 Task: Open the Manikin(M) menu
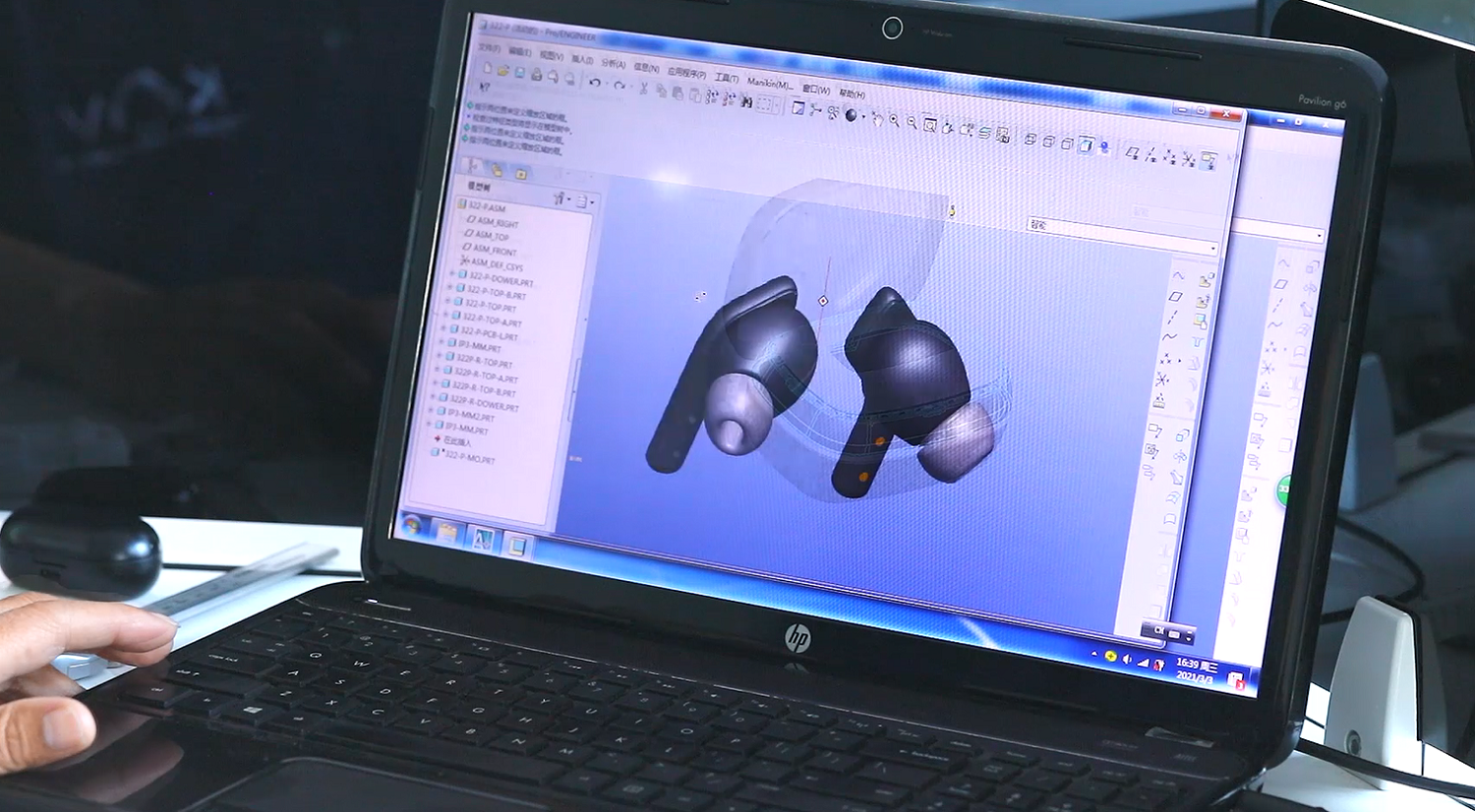pos(770,84)
